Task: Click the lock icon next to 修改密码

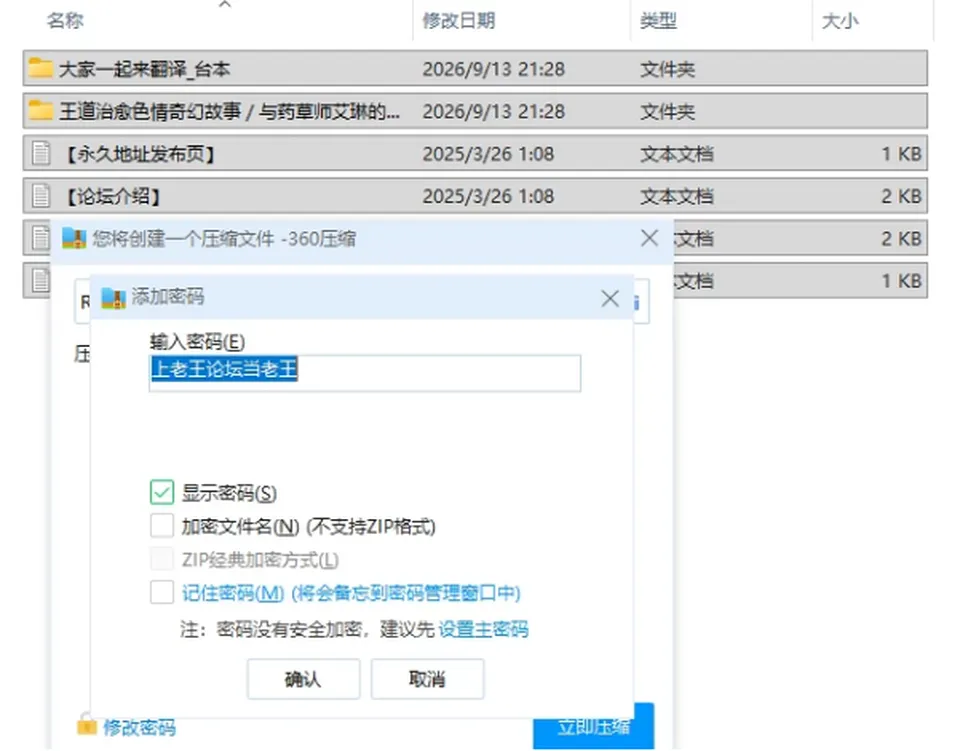Action: (x=86, y=726)
